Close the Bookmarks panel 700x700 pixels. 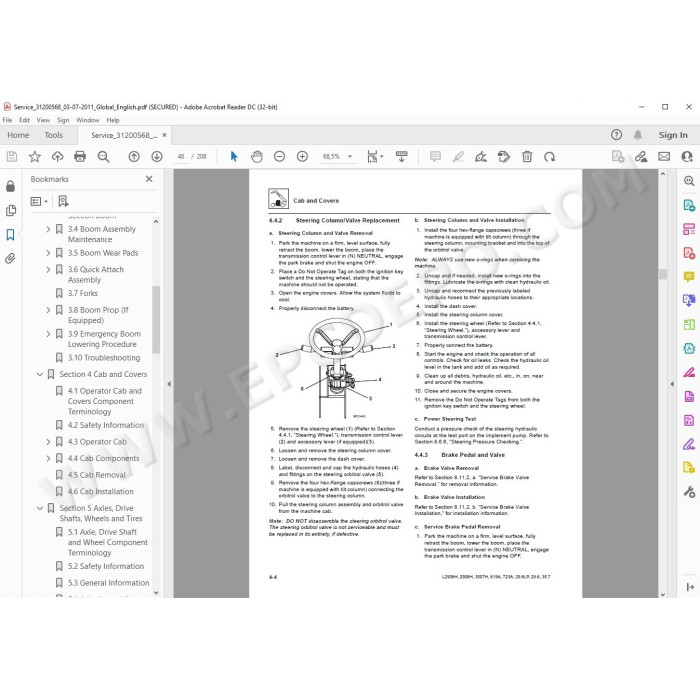tap(149, 179)
